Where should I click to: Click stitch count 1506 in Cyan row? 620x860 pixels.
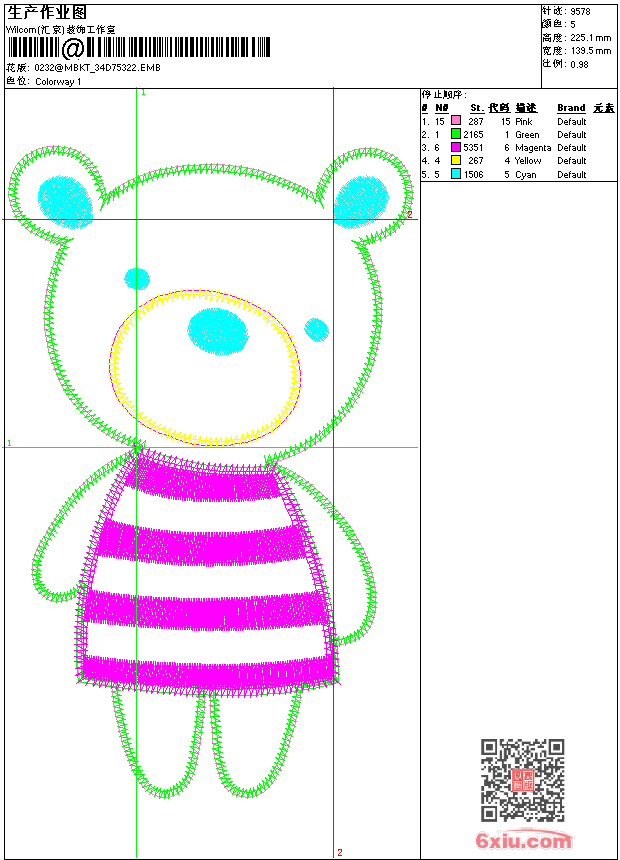474,174
